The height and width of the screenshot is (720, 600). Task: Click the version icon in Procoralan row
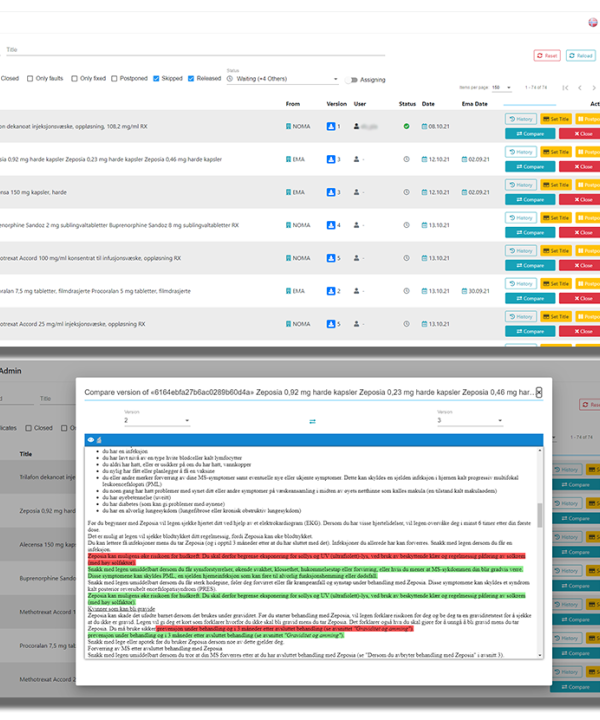(x=331, y=291)
